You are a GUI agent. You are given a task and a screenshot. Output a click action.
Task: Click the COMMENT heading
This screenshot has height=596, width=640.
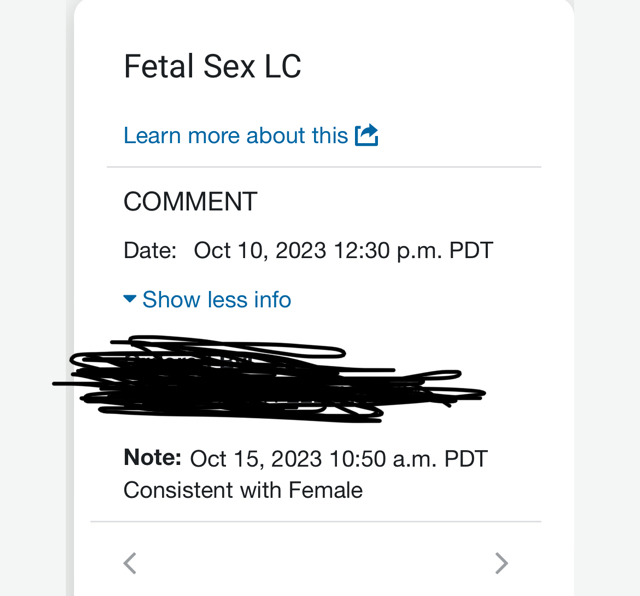(x=190, y=201)
